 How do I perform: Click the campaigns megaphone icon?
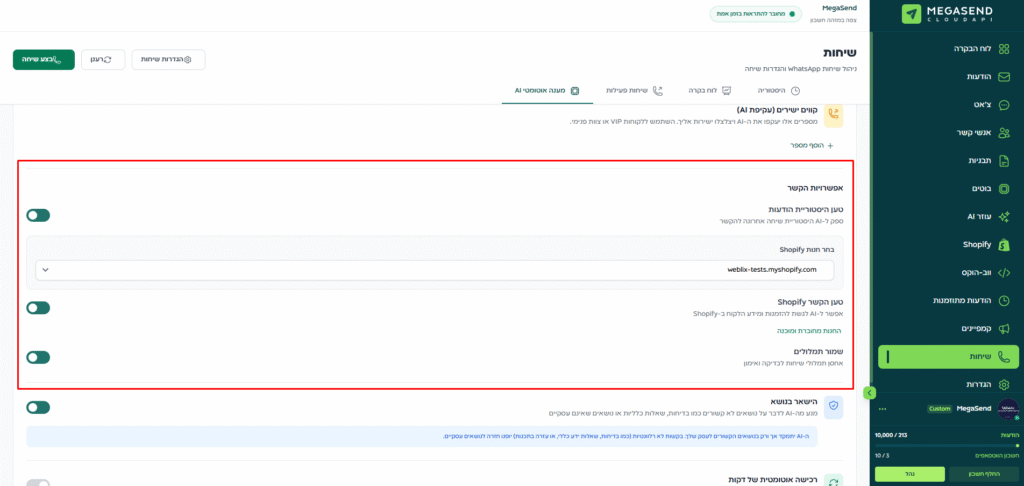(x=1004, y=328)
